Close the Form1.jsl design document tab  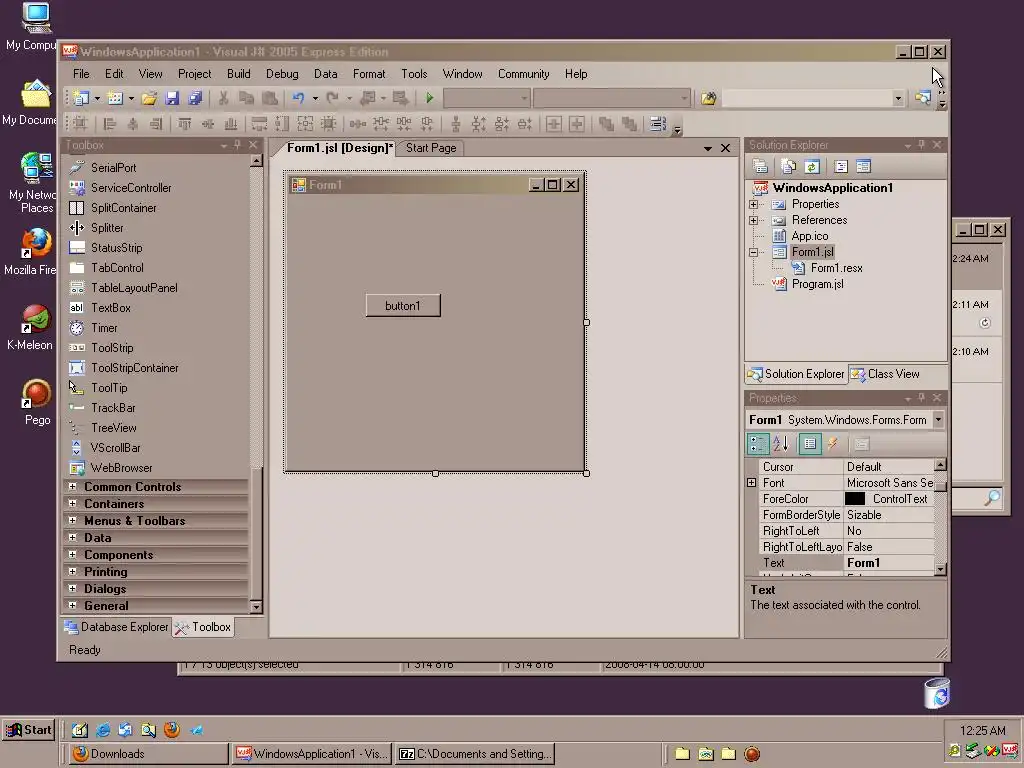[725, 148]
